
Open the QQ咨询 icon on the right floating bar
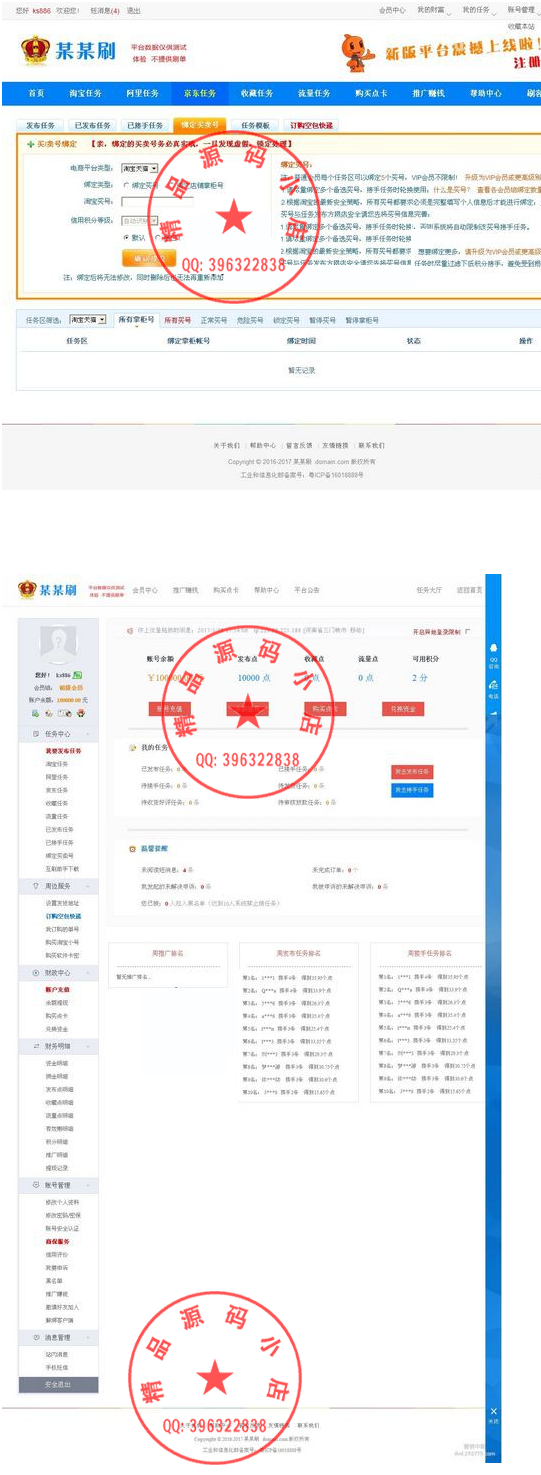pos(493,656)
